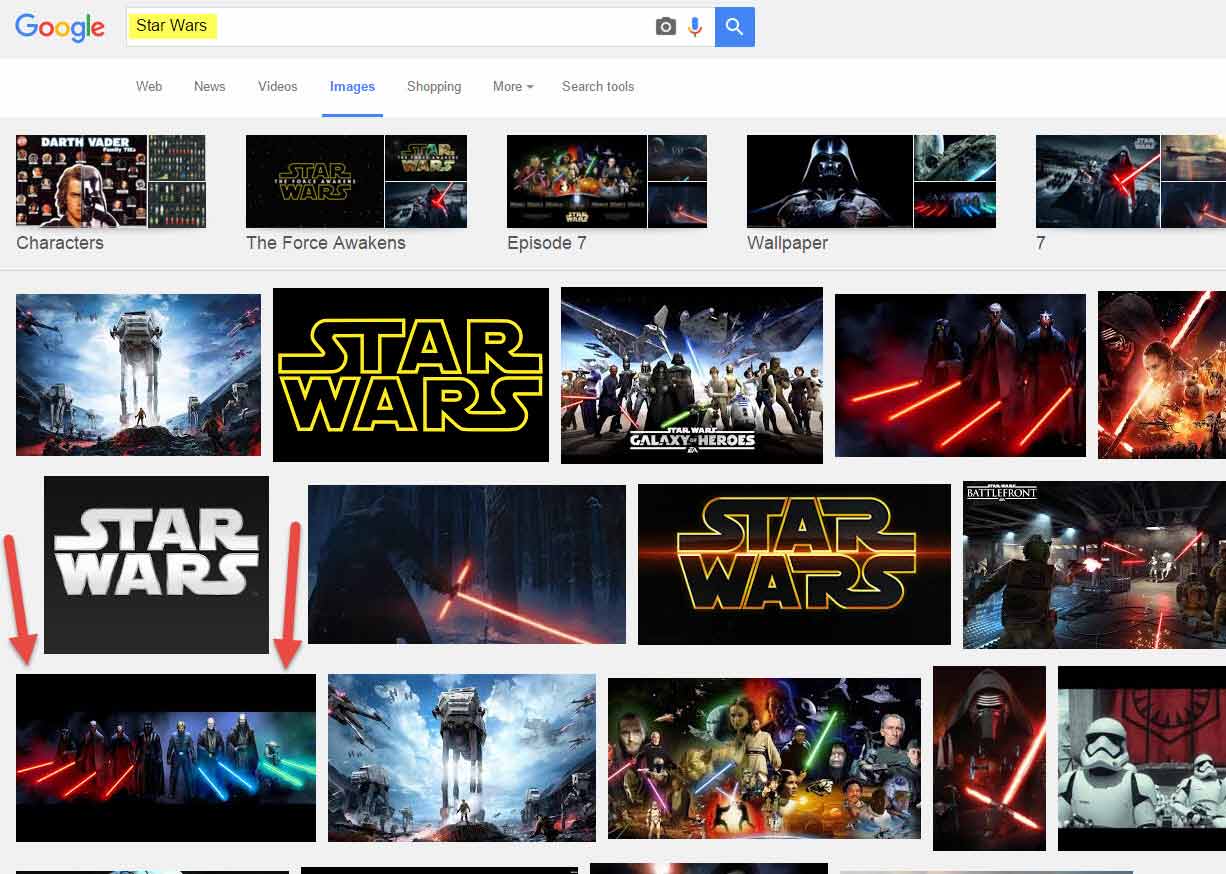Open the Characters category thumbnail

111,181
